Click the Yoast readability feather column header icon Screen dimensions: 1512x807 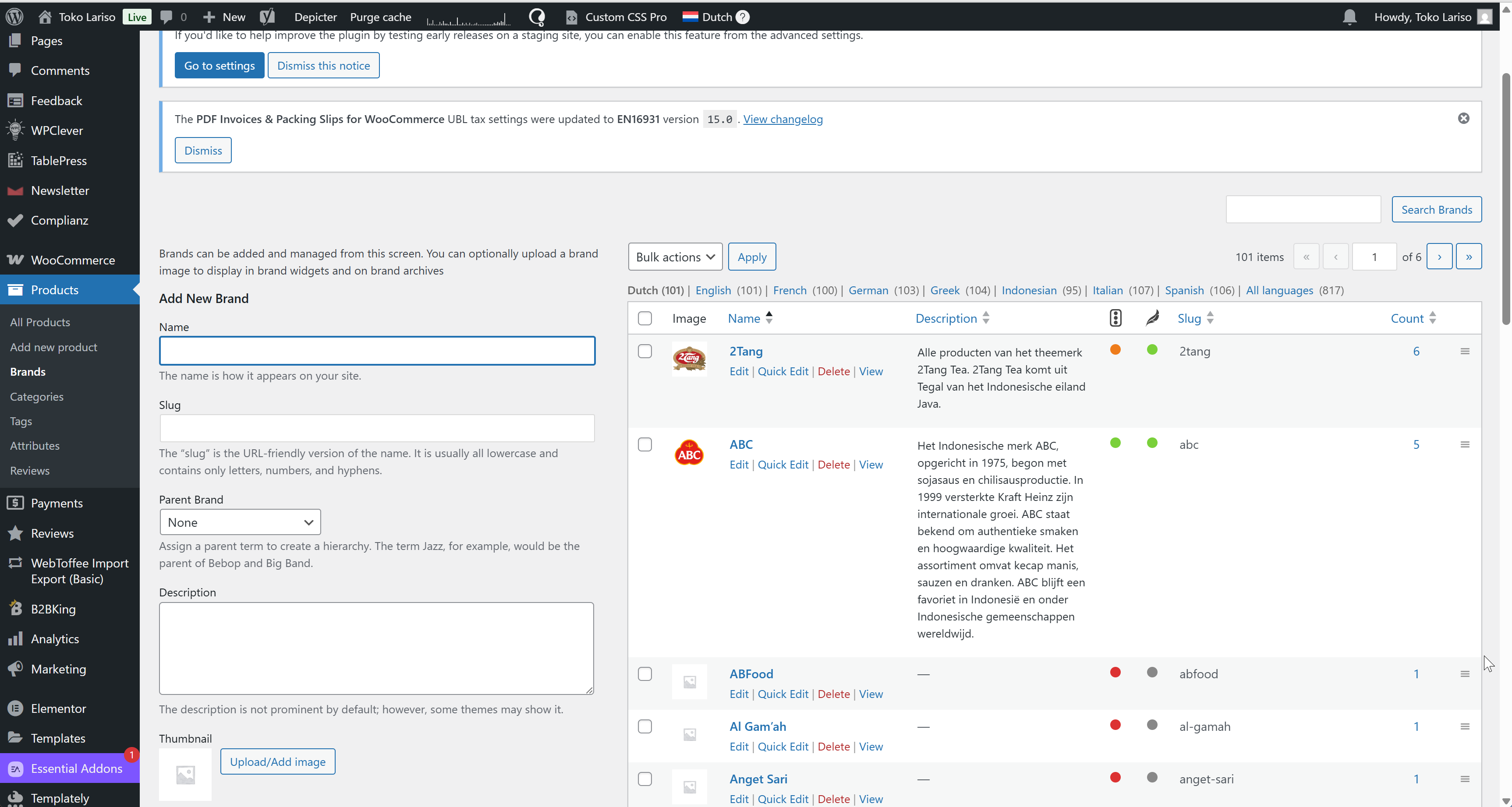[x=1152, y=318]
